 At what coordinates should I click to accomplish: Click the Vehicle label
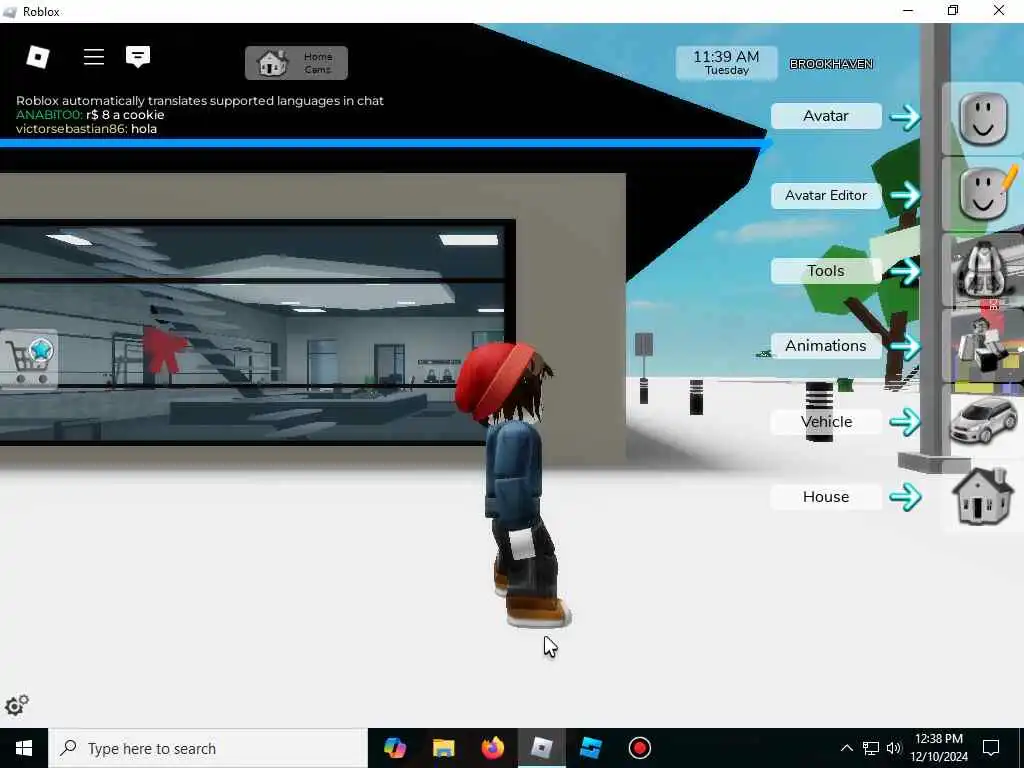826,422
